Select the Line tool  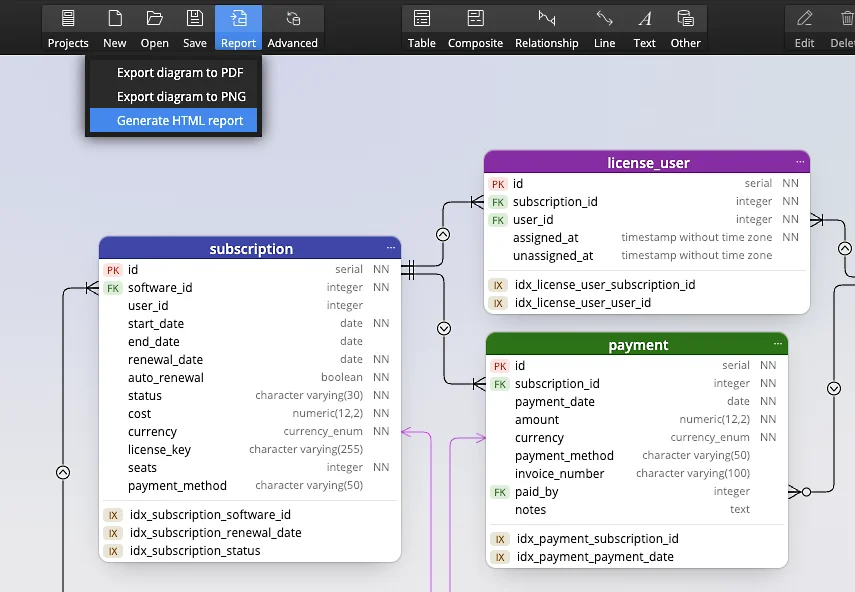tap(604, 28)
